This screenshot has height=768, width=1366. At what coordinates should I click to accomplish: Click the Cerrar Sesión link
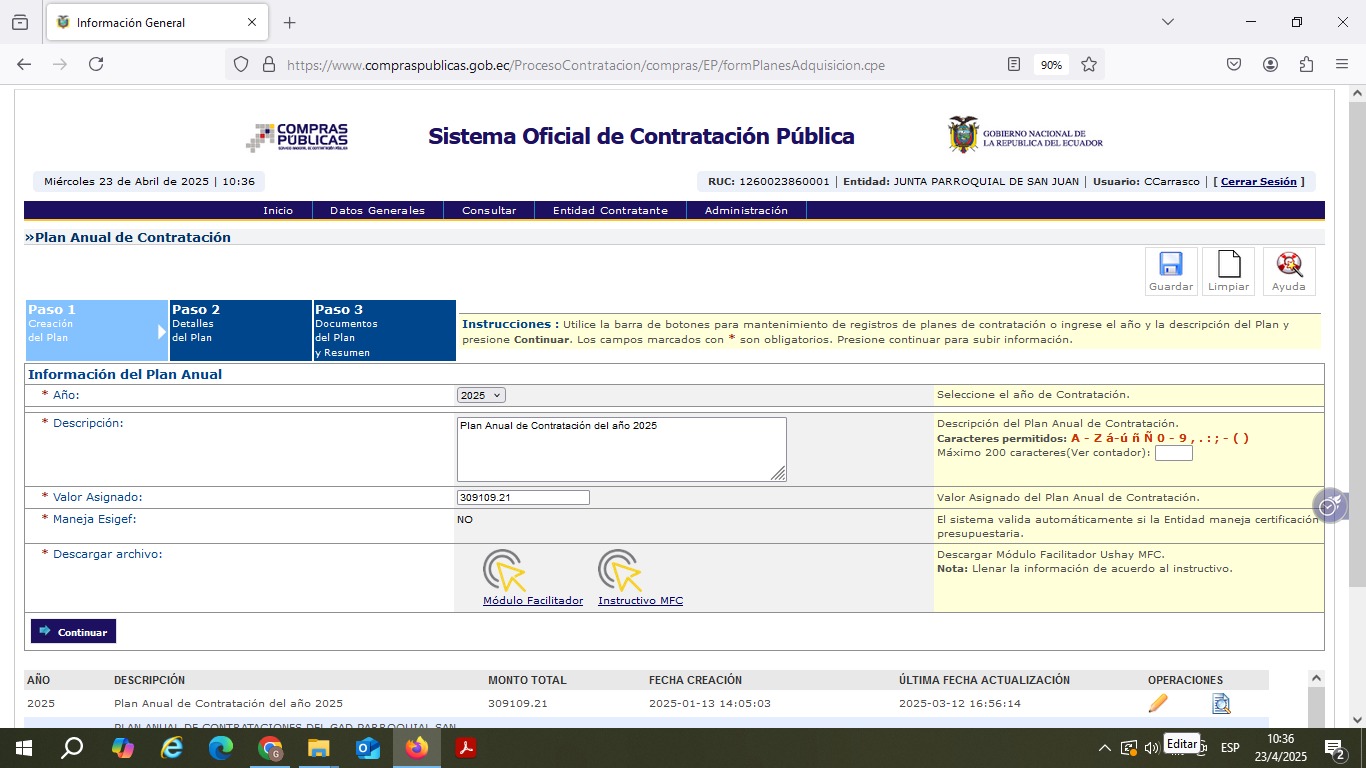(1259, 182)
